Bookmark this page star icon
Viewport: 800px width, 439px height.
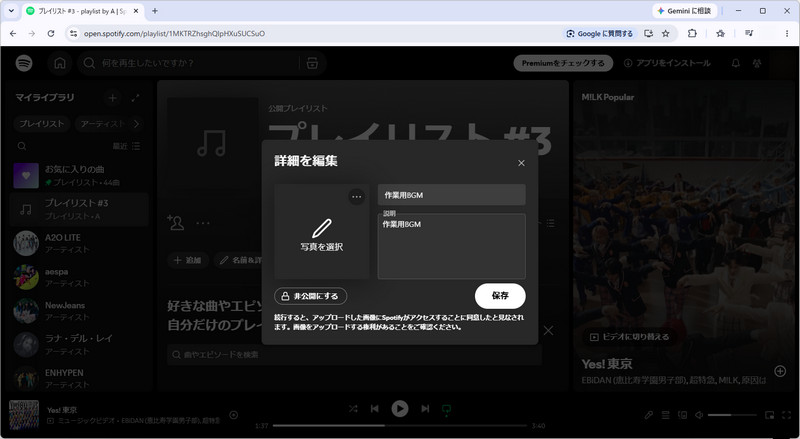(x=665, y=34)
